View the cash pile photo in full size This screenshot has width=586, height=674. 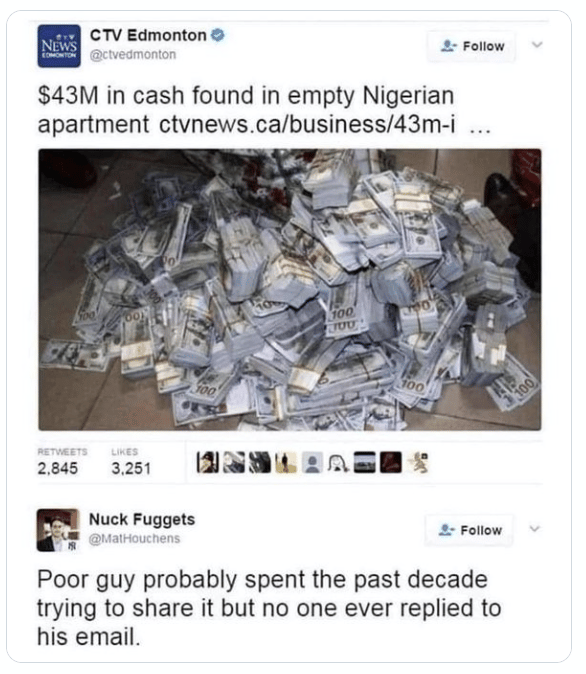(289, 289)
